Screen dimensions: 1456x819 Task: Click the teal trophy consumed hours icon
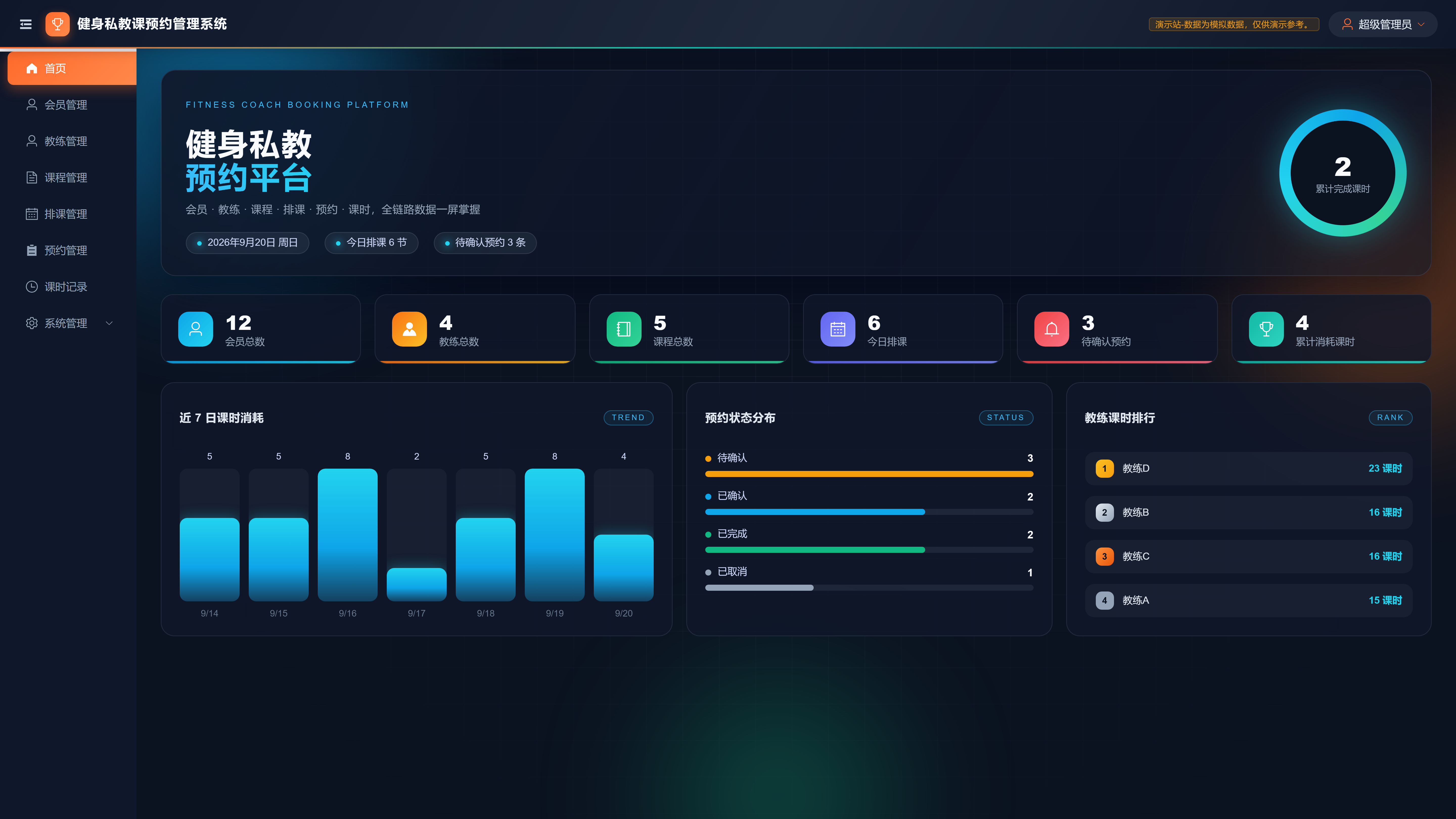1266,329
